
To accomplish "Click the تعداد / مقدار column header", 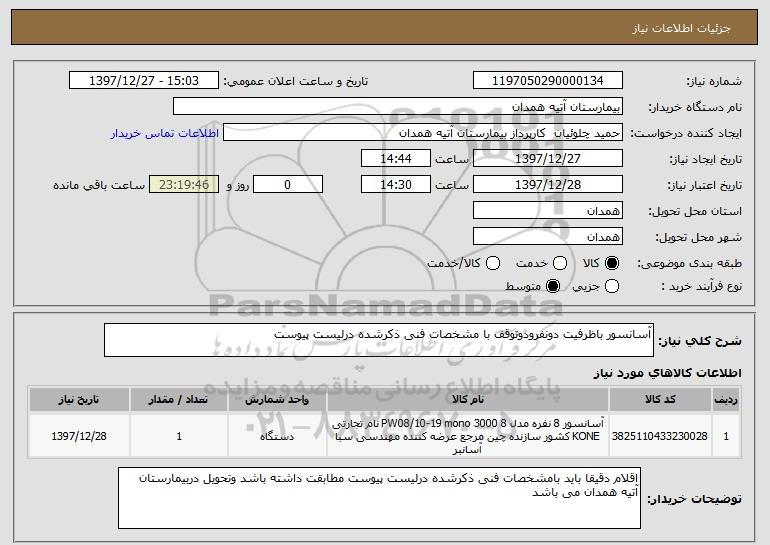I will (179, 400).
